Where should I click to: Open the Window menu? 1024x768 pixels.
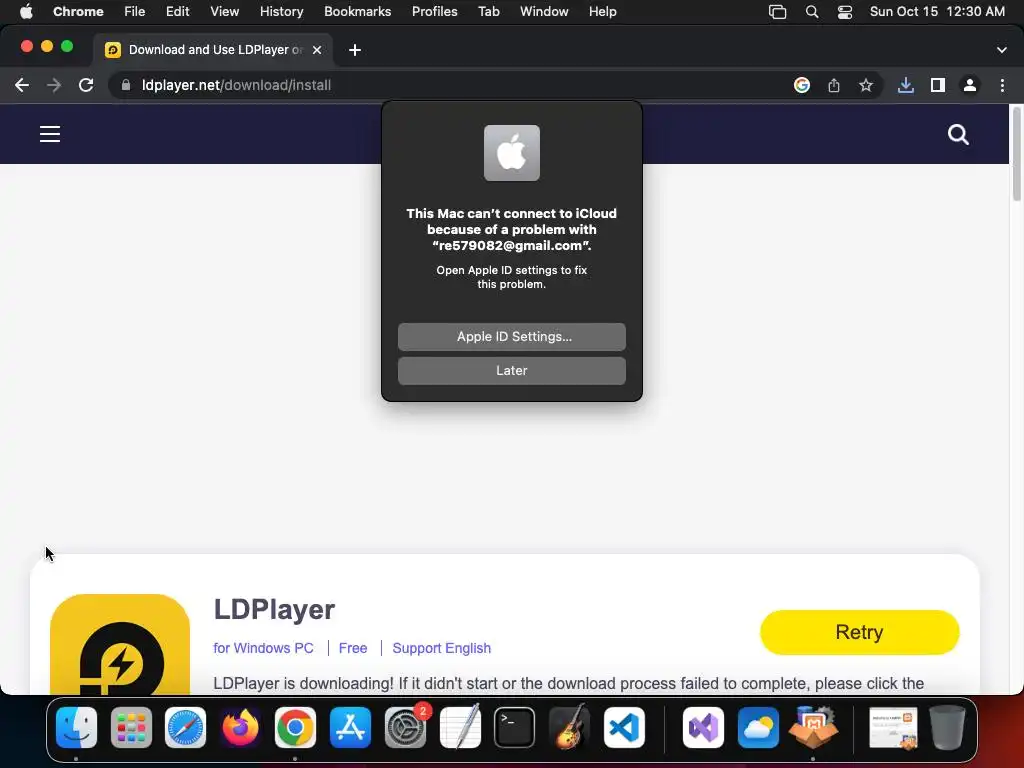pyautogui.click(x=544, y=12)
